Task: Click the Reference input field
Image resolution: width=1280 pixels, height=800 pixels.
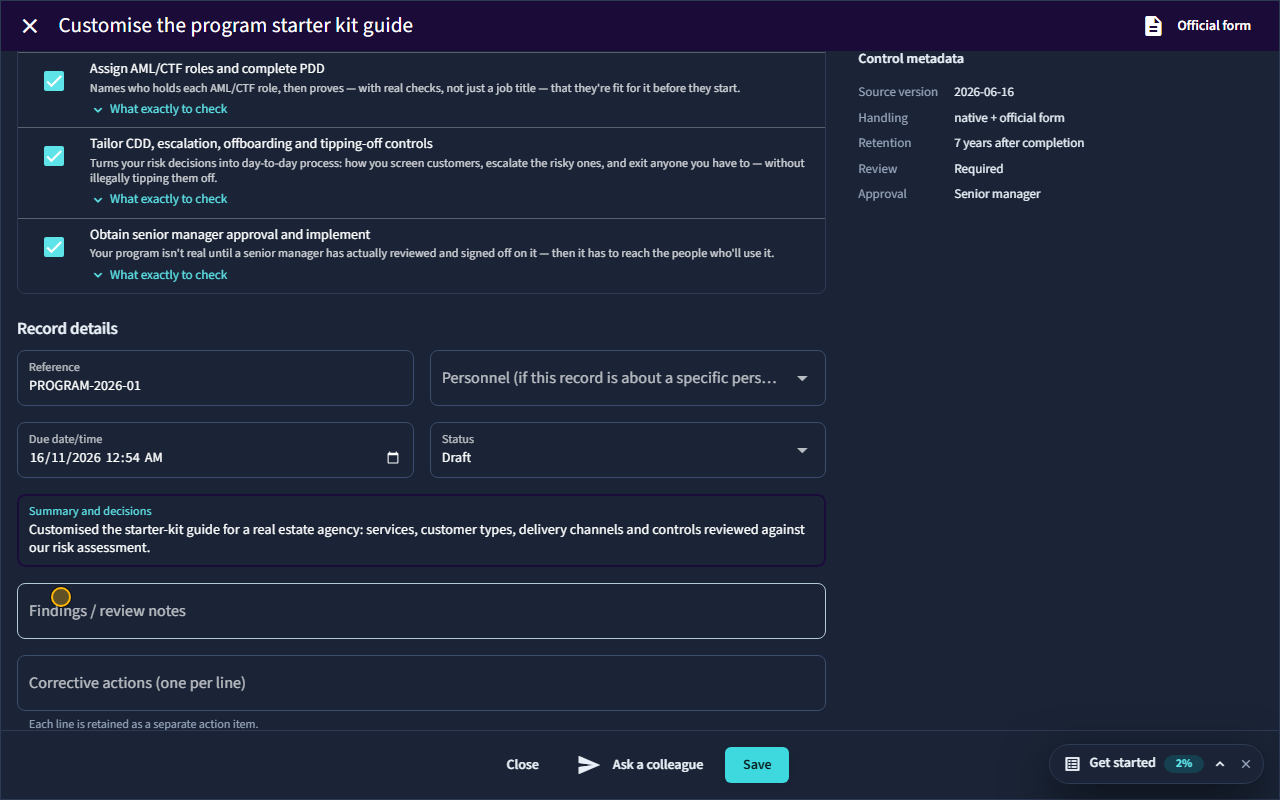Action: [x=215, y=378]
